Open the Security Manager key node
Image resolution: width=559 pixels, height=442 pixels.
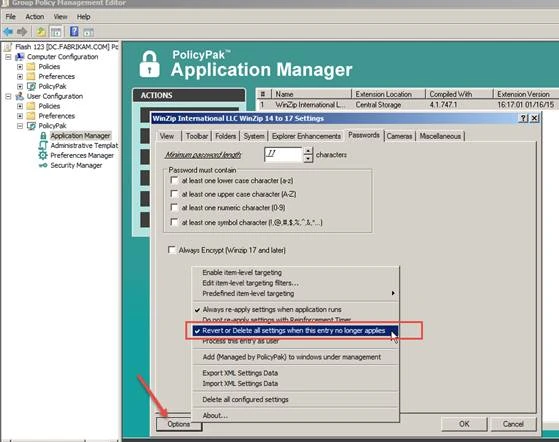[43, 165]
